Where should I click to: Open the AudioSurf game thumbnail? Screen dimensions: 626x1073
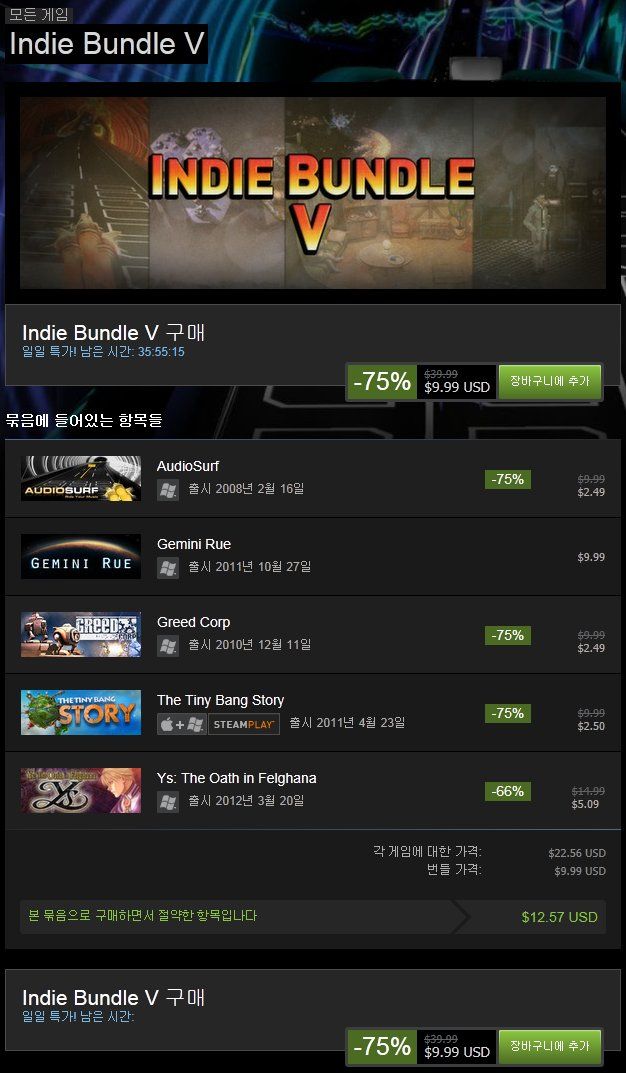[x=81, y=478]
